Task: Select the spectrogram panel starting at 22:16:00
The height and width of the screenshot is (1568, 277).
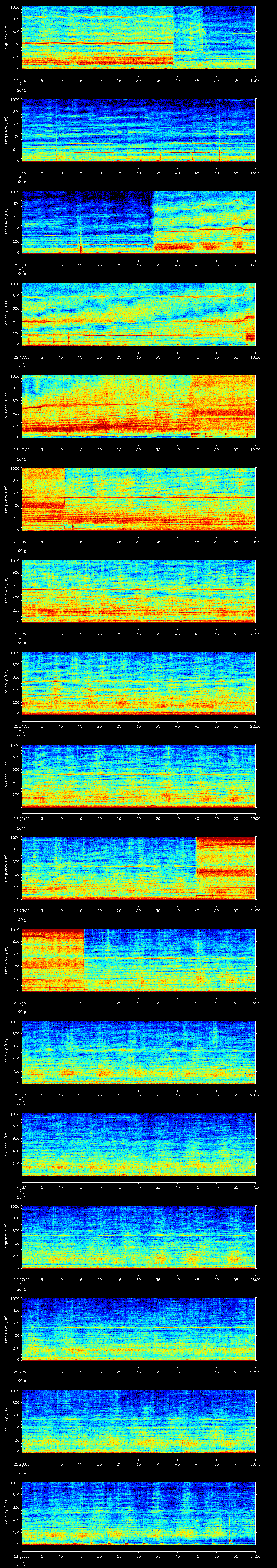Action: click(139, 222)
